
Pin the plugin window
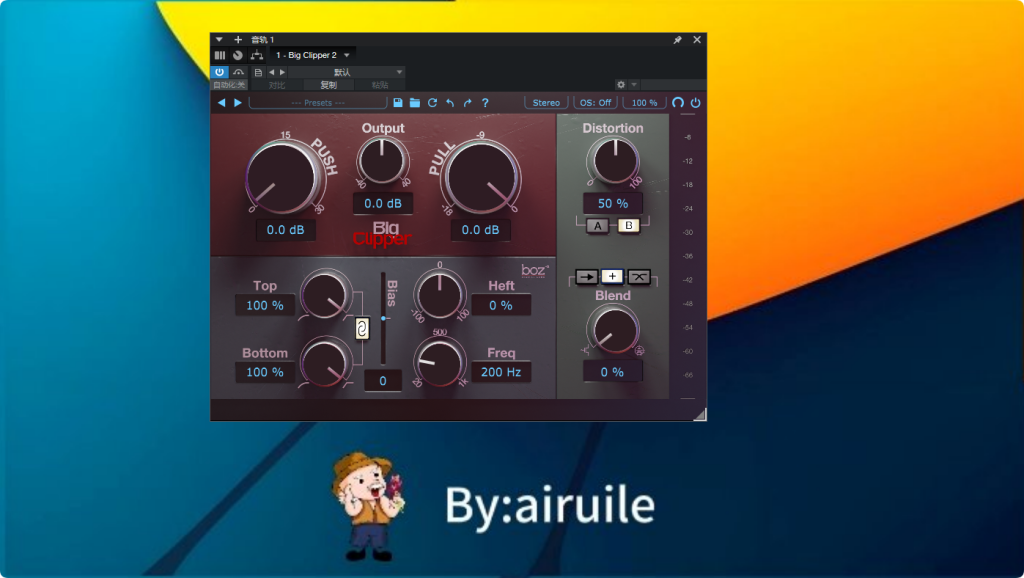pyautogui.click(x=678, y=40)
